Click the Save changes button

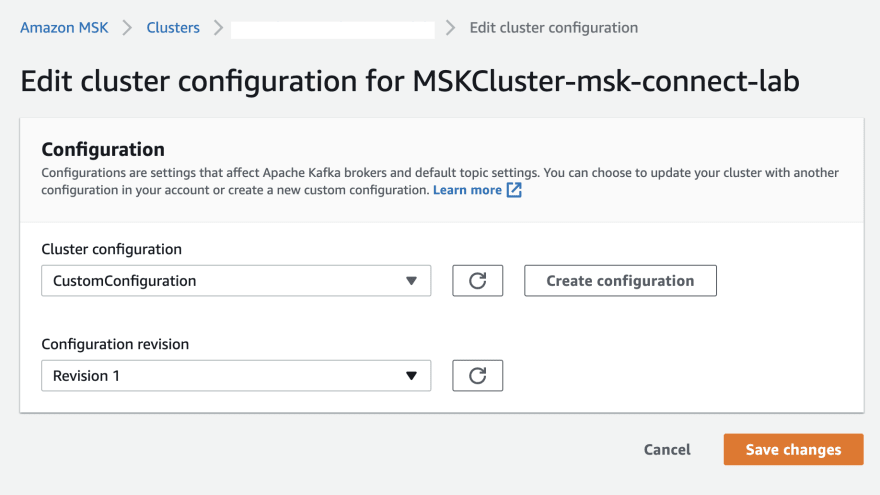pos(793,450)
